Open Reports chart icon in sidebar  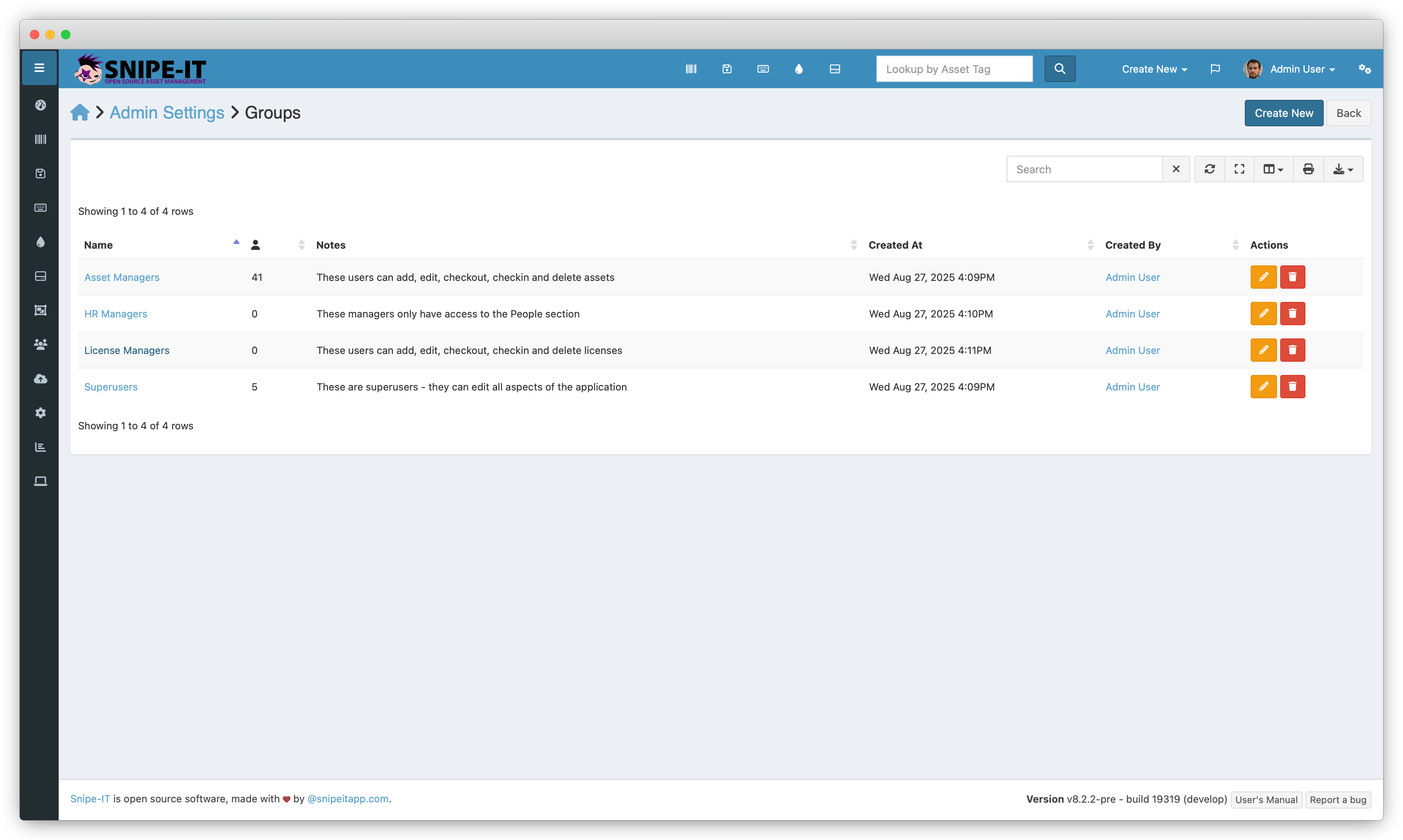coord(40,447)
